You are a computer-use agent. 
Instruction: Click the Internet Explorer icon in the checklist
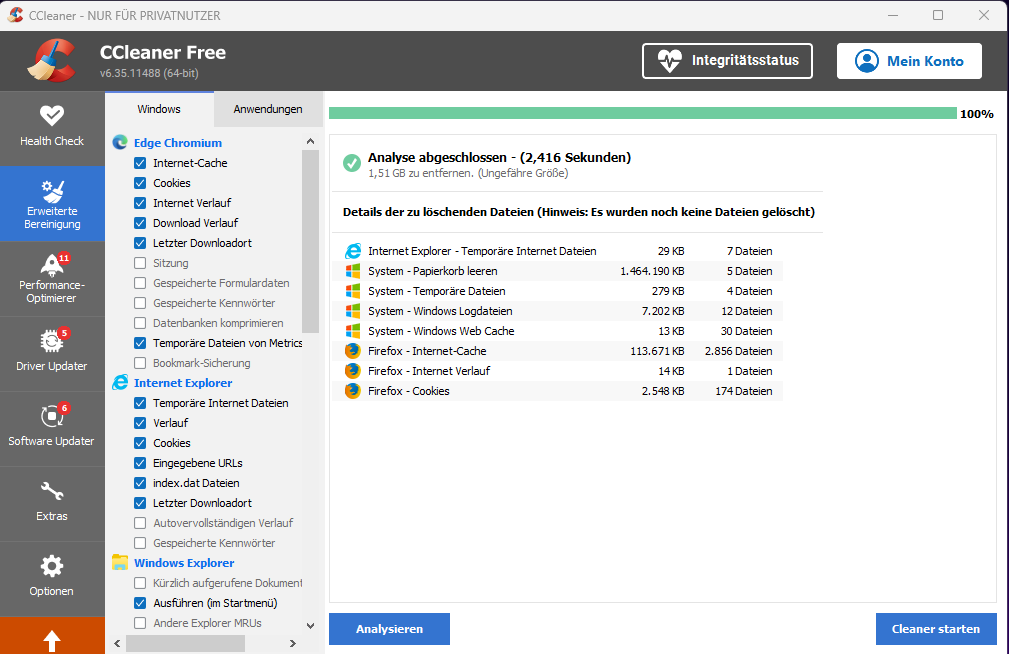[120, 382]
